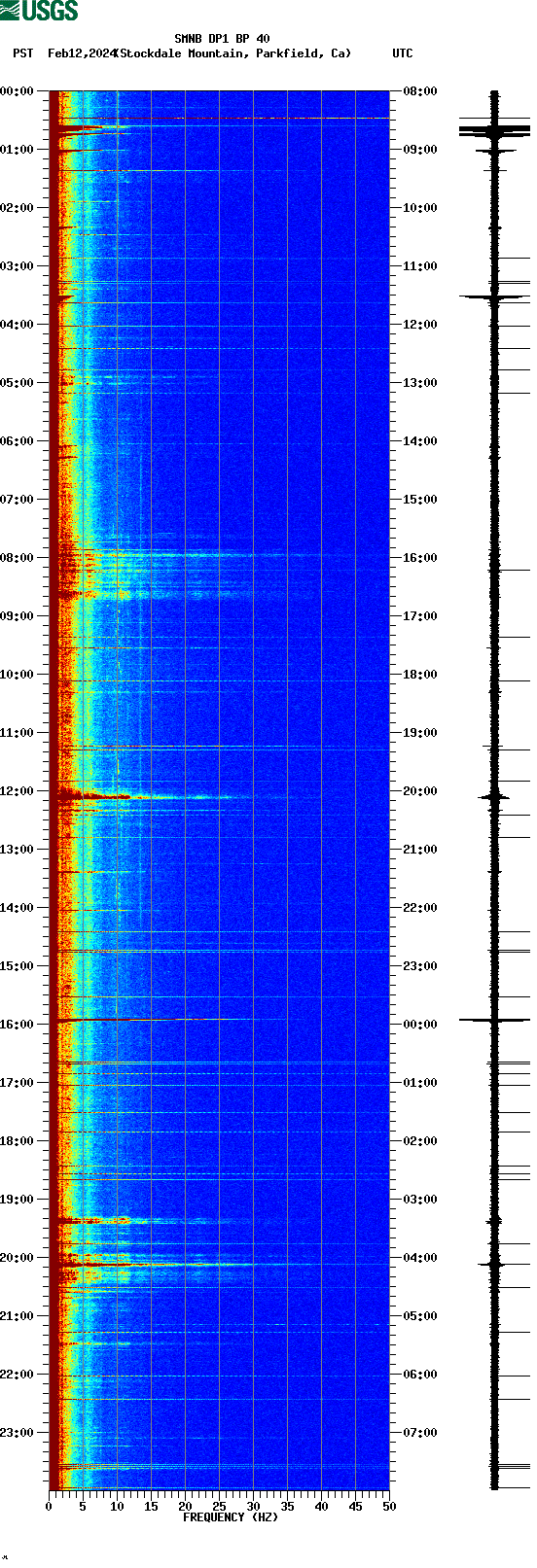Click the 'UTC' timezone label
Image resolution: width=537 pixels, height=1568 pixels.
pyautogui.click(x=403, y=53)
